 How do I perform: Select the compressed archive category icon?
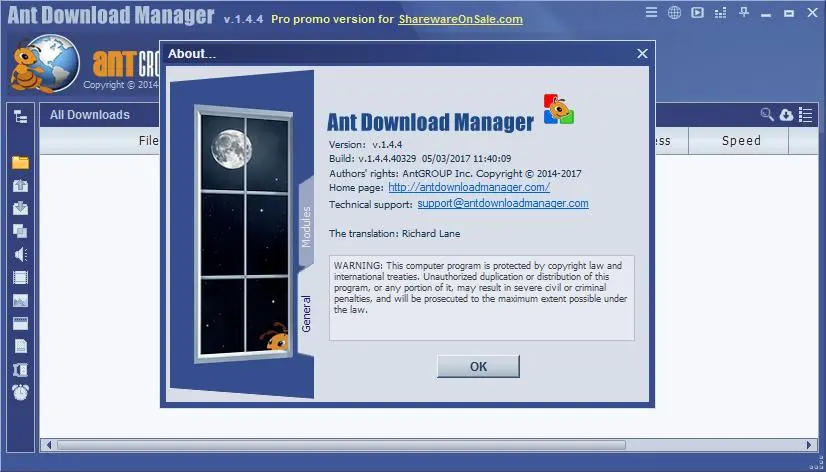click(21, 369)
